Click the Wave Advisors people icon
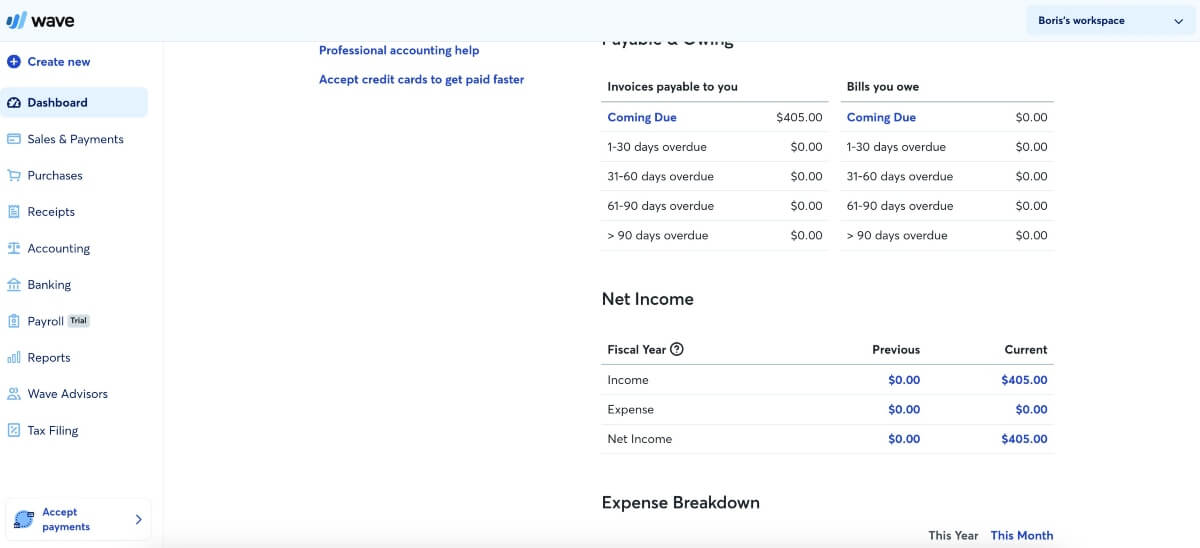This screenshot has width=1200, height=548. pos(13,394)
